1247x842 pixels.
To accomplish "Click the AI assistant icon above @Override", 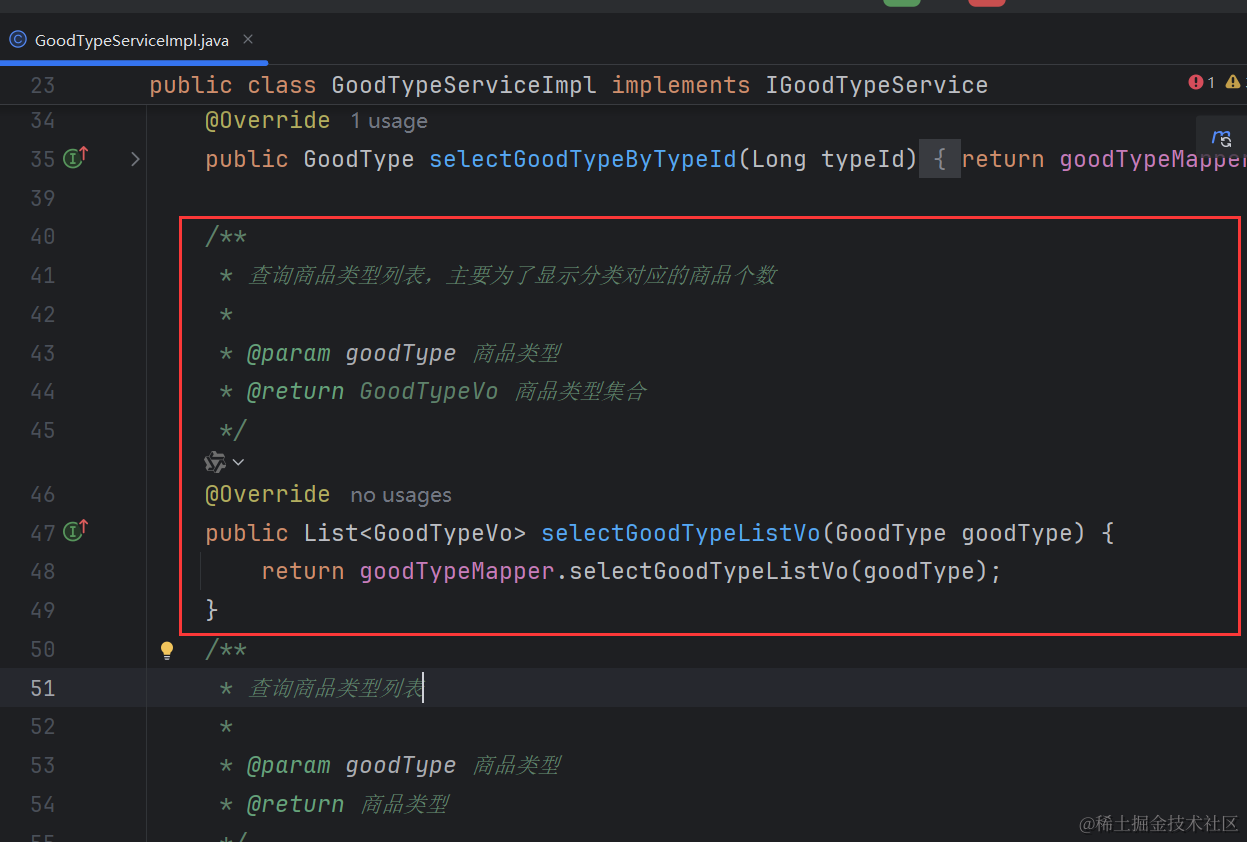I will [x=215, y=462].
